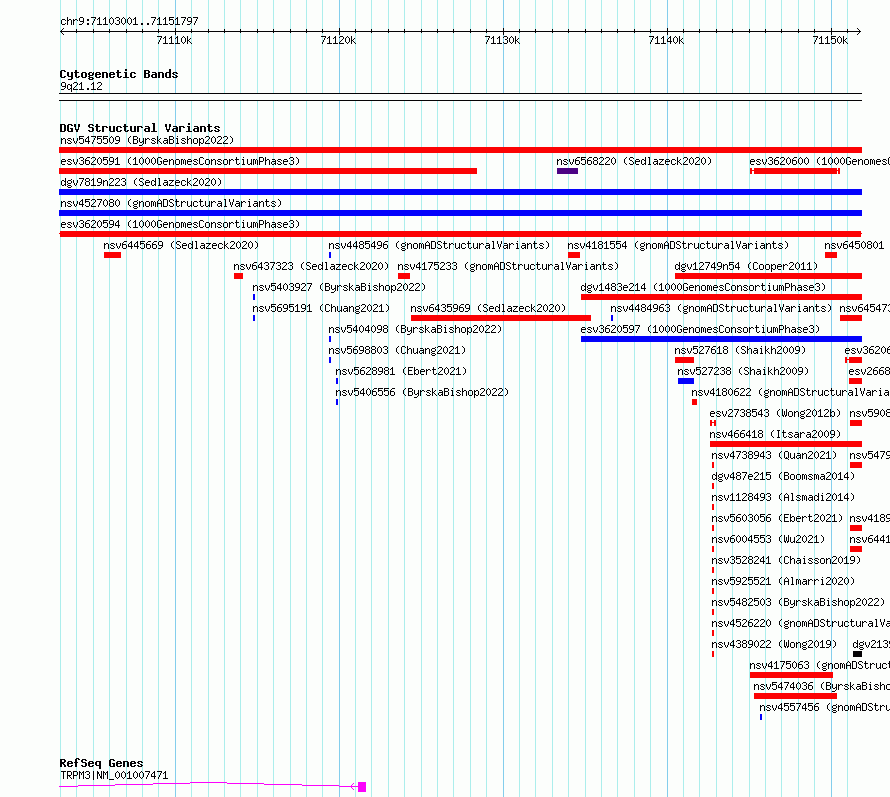Click the purple bar for nsv6568220
890x797 pixels.
[x=567, y=171]
